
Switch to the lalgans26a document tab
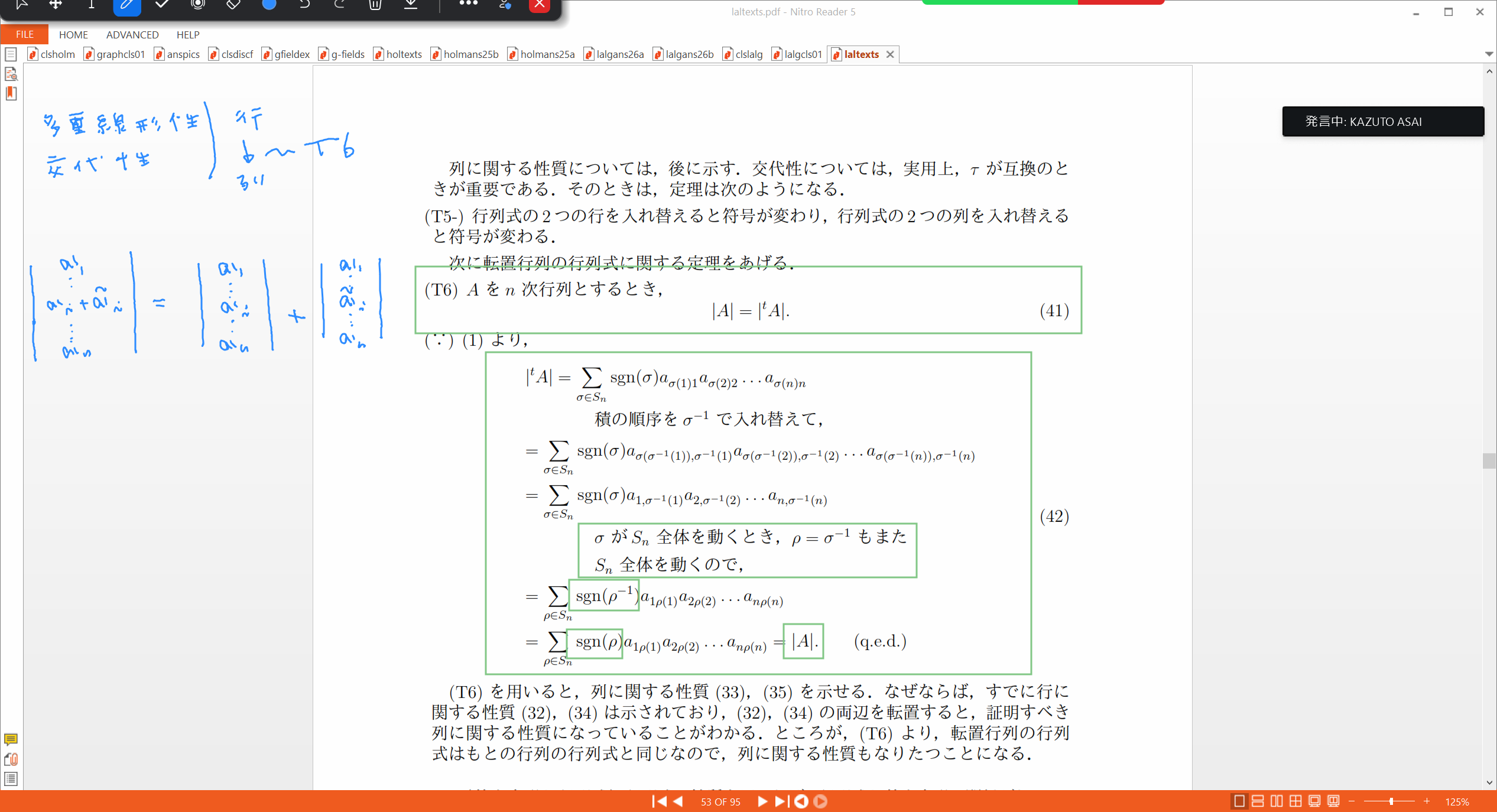click(614, 54)
